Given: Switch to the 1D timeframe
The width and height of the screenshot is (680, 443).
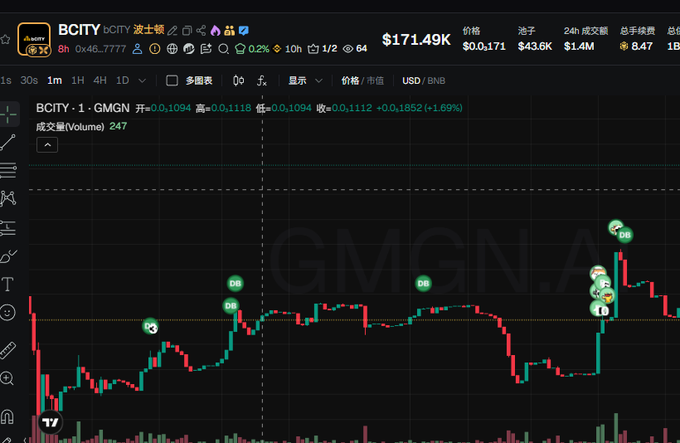Looking at the screenshot, I should click(122, 81).
